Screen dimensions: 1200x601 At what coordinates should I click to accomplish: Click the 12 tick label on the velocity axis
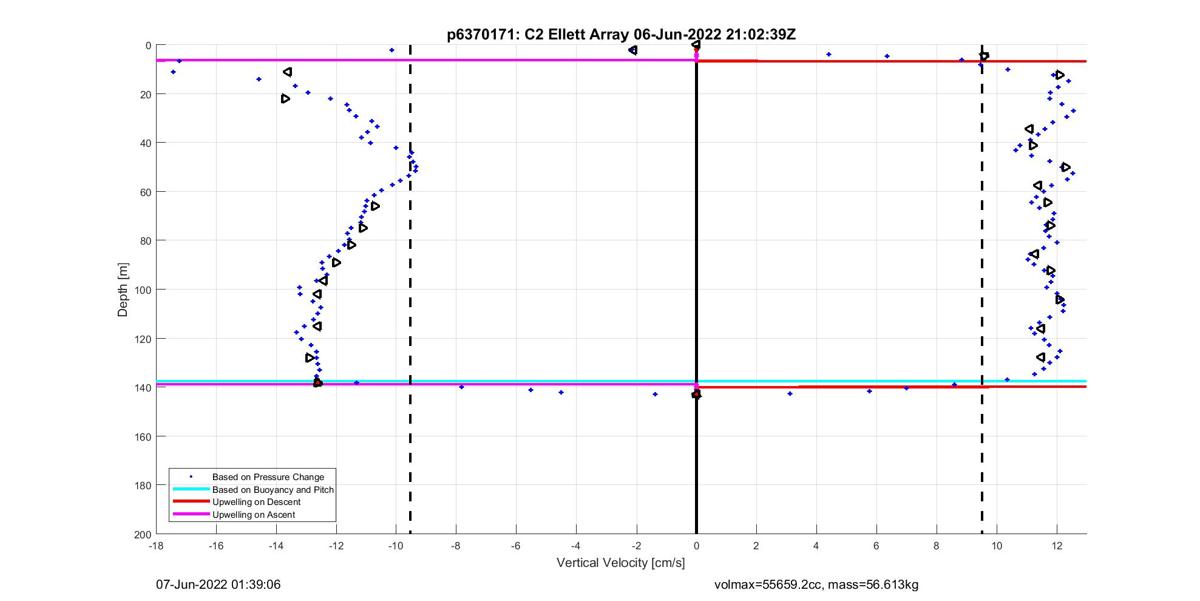tap(1057, 547)
